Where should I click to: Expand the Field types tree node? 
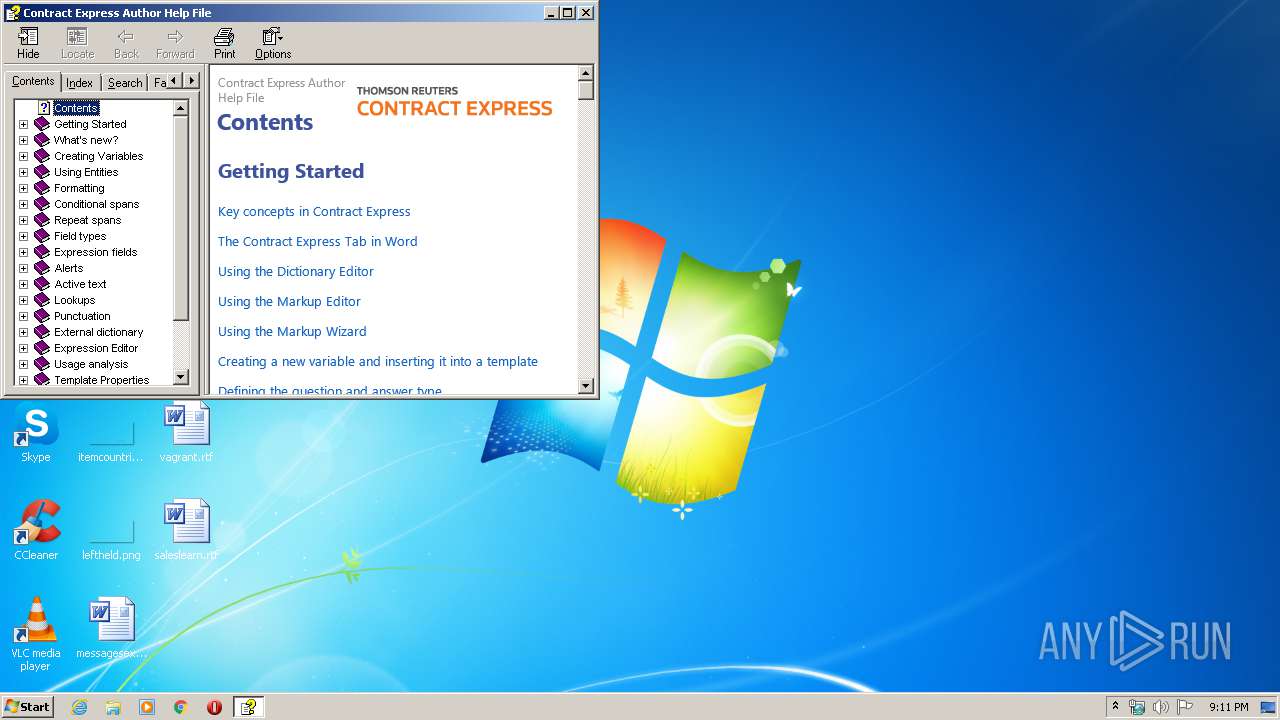pos(24,236)
